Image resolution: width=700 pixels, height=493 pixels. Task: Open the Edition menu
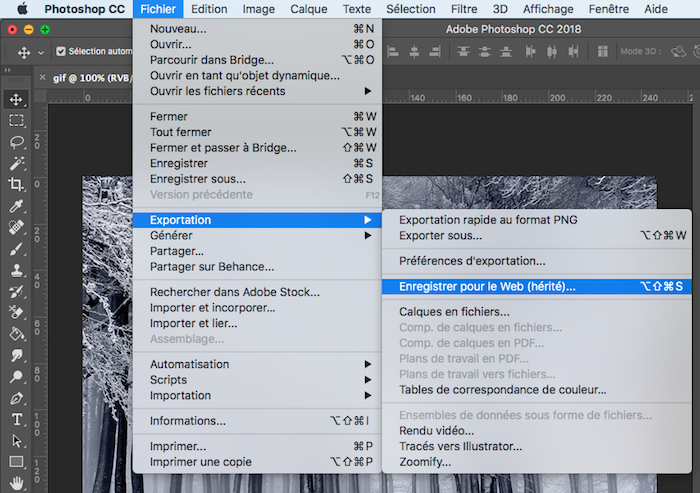pos(209,9)
